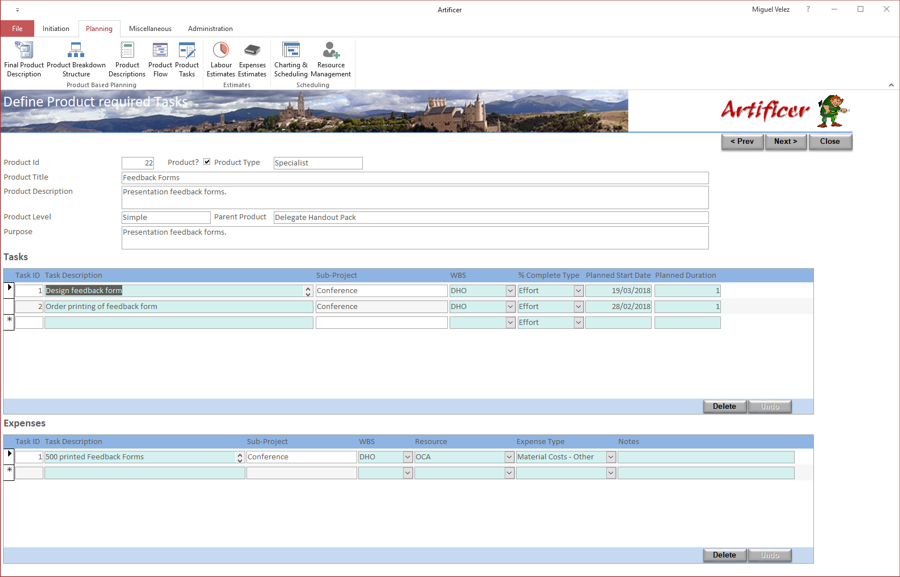Screen dimensions: 900x577
Task: Click Delete in the Tasks section
Action: point(724,406)
